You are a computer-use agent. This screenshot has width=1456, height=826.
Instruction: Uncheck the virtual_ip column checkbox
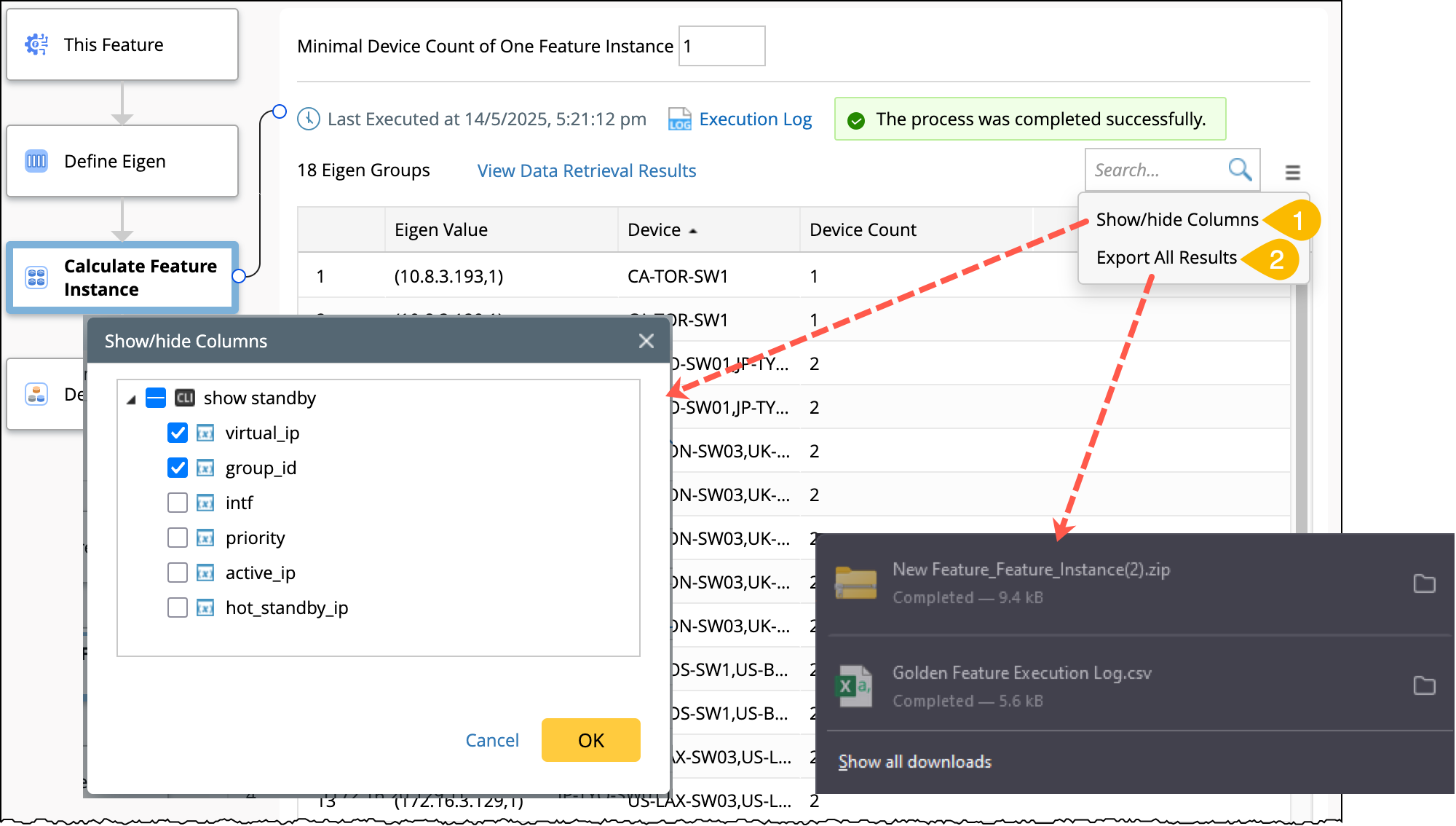pos(178,433)
